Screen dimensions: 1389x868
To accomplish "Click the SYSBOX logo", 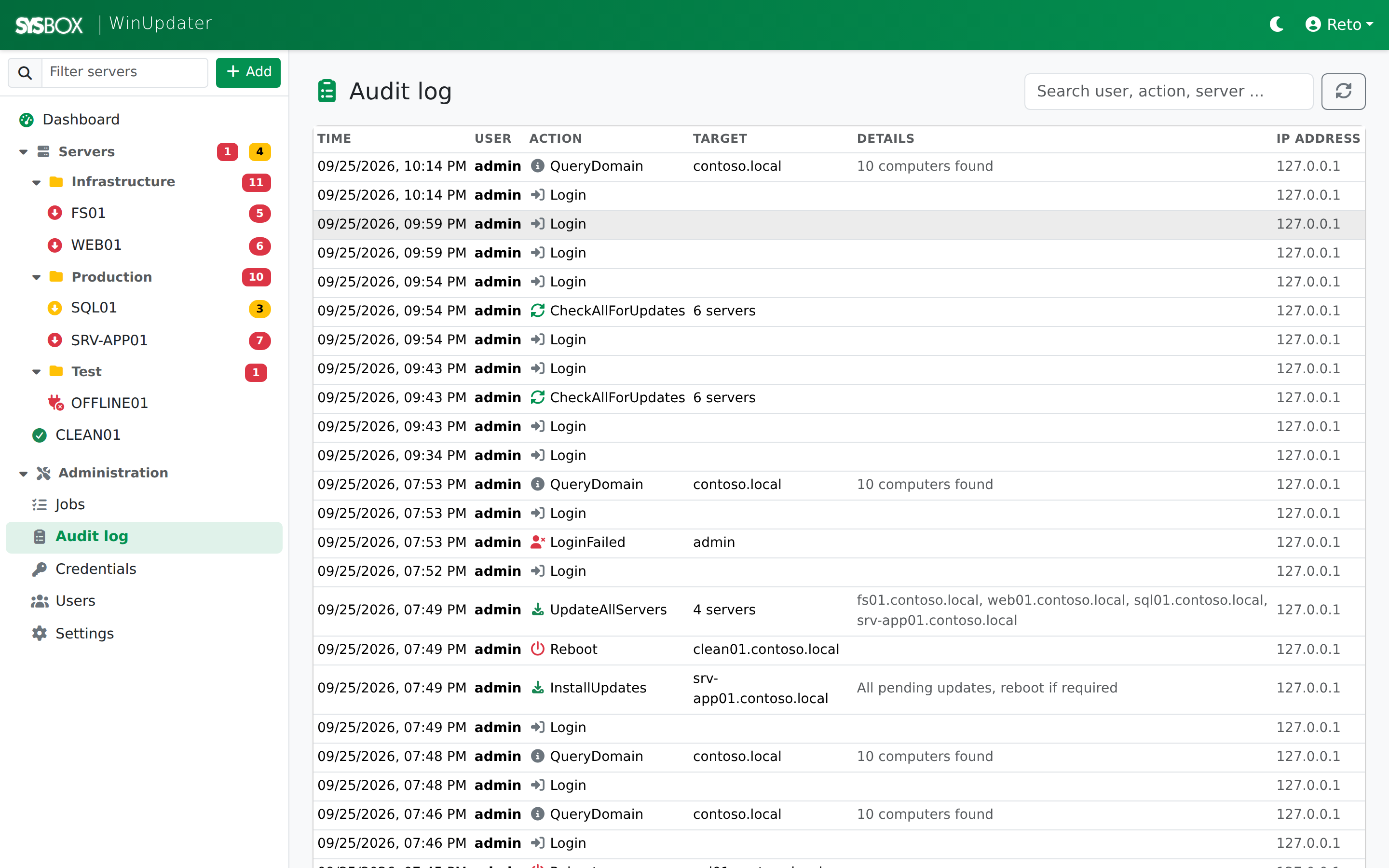I will (49, 25).
